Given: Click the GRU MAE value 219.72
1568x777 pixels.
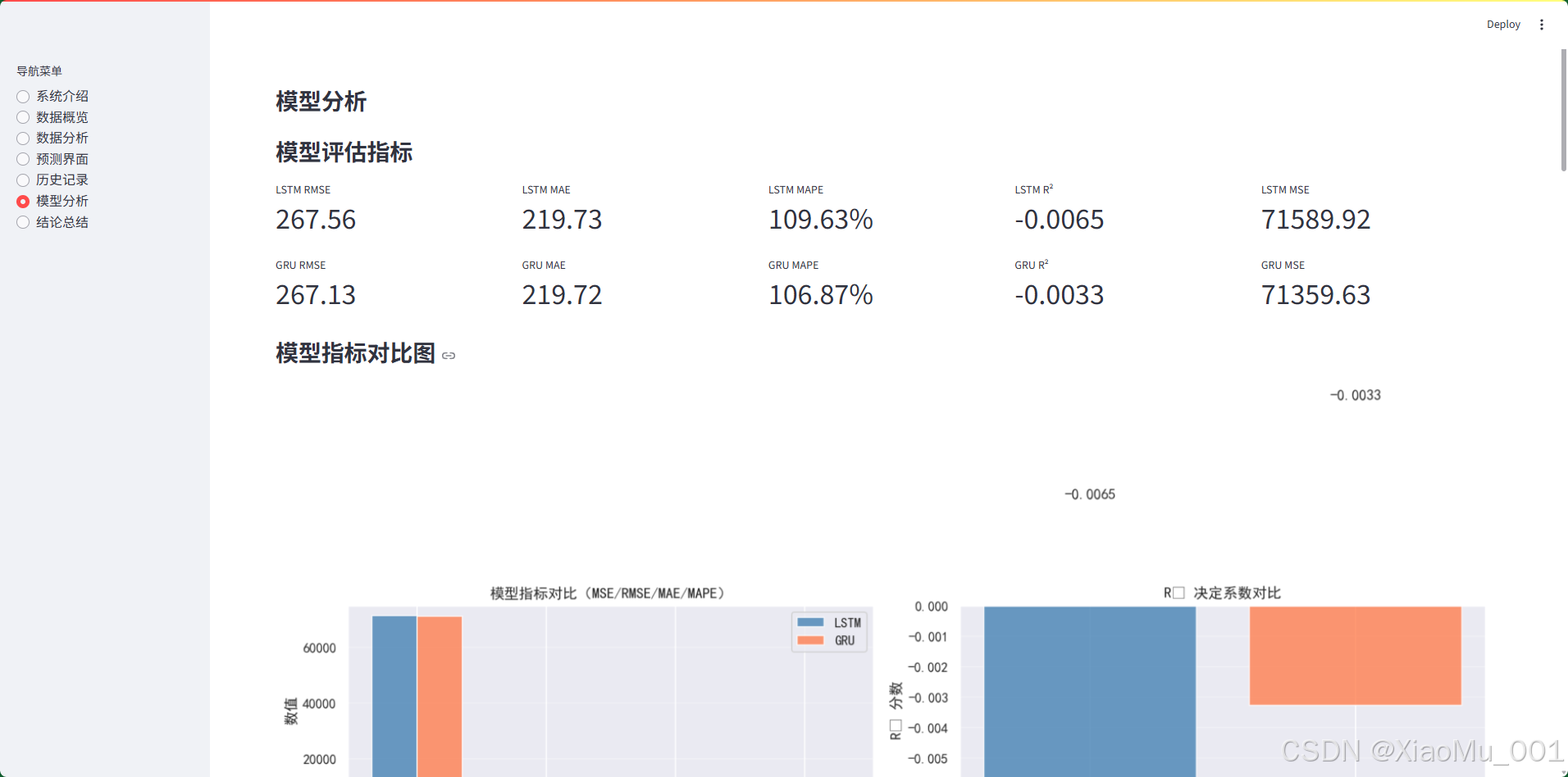Looking at the screenshot, I should (x=562, y=295).
